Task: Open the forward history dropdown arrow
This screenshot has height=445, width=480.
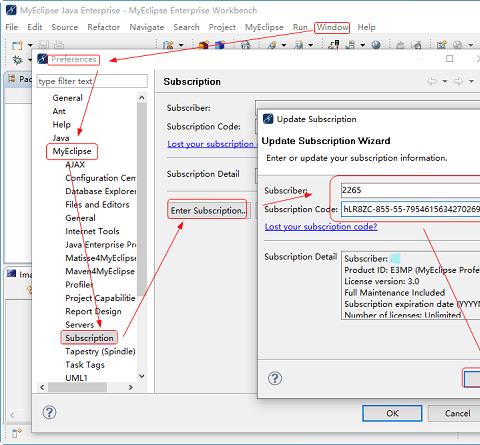Action: [471, 81]
